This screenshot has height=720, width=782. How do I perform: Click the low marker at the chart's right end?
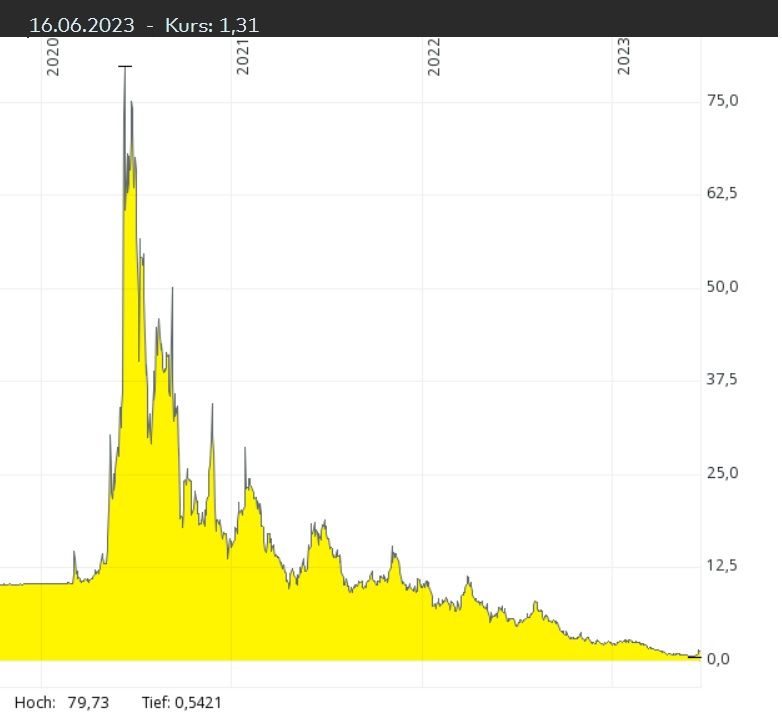[694, 657]
